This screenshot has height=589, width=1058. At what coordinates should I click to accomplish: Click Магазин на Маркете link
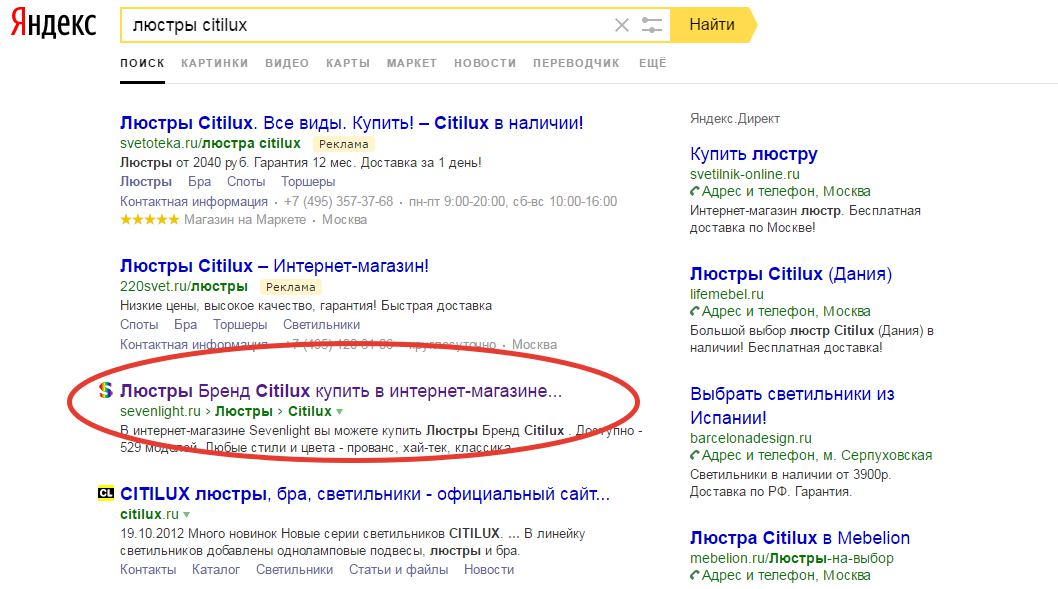click(x=245, y=219)
